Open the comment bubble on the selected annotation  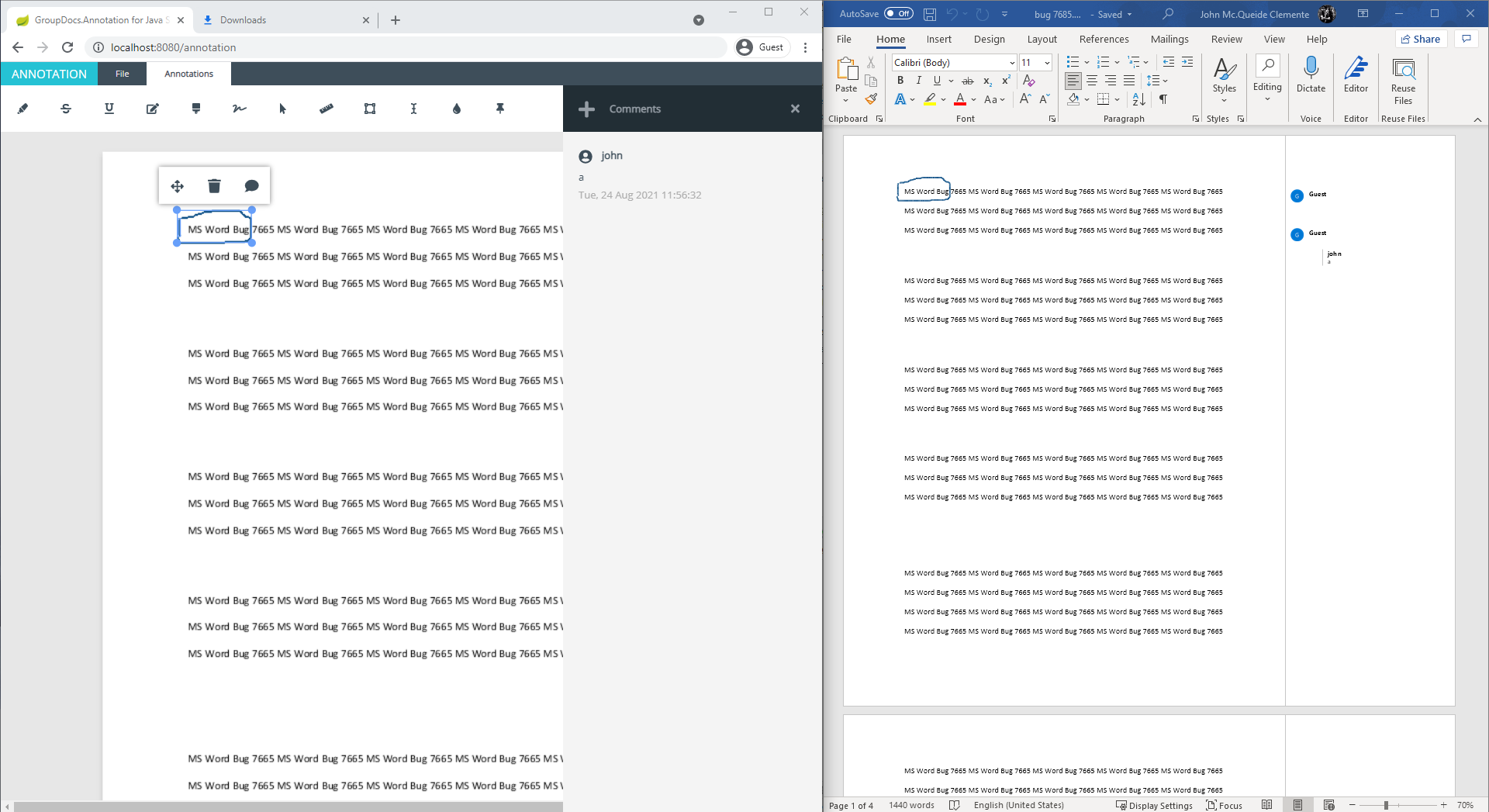pyautogui.click(x=251, y=185)
